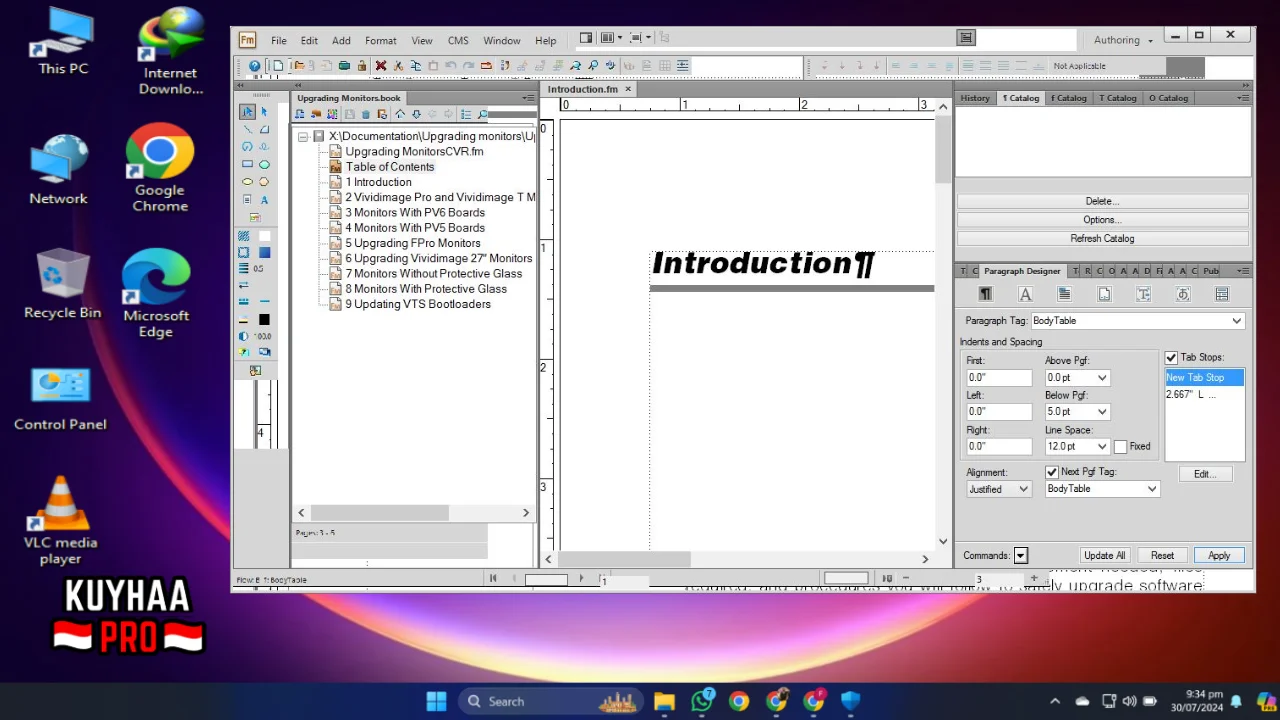Click the Apply button
The height and width of the screenshot is (720, 1280).
[x=1219, y=555]
